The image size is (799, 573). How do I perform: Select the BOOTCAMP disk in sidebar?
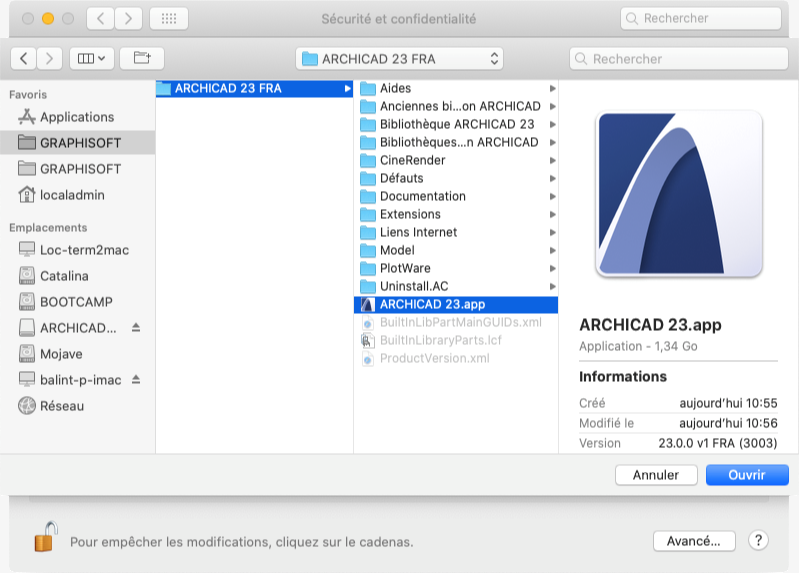point(77,302)
